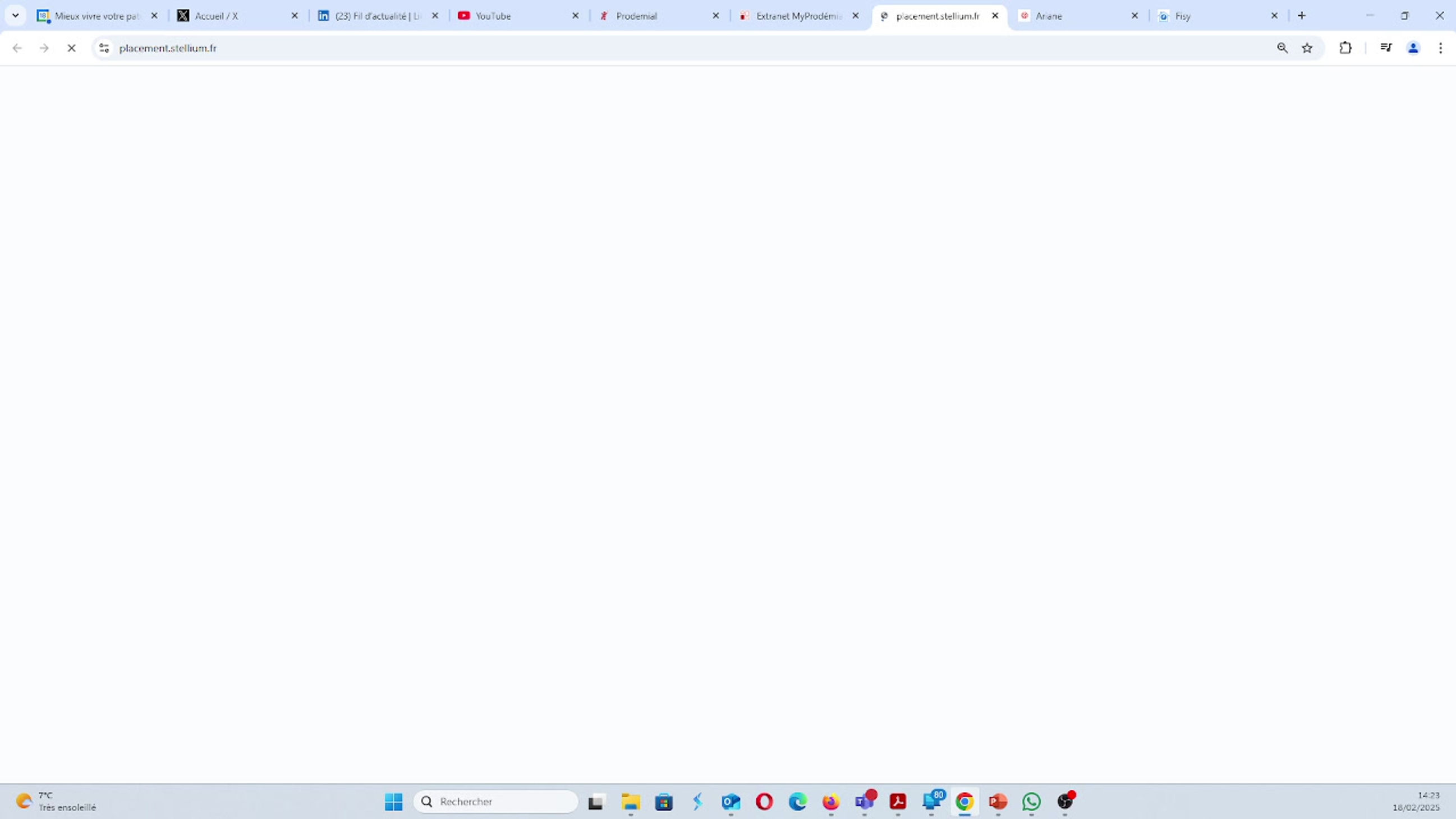Open a new tab with the plus button
This screenshot has width=1456, height=819.
pyautogui.click(x=1301, y=15)
